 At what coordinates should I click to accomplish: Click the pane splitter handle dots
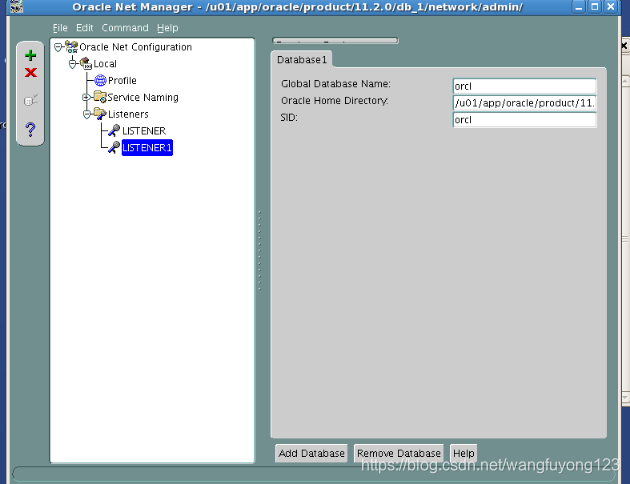(260, 250)
